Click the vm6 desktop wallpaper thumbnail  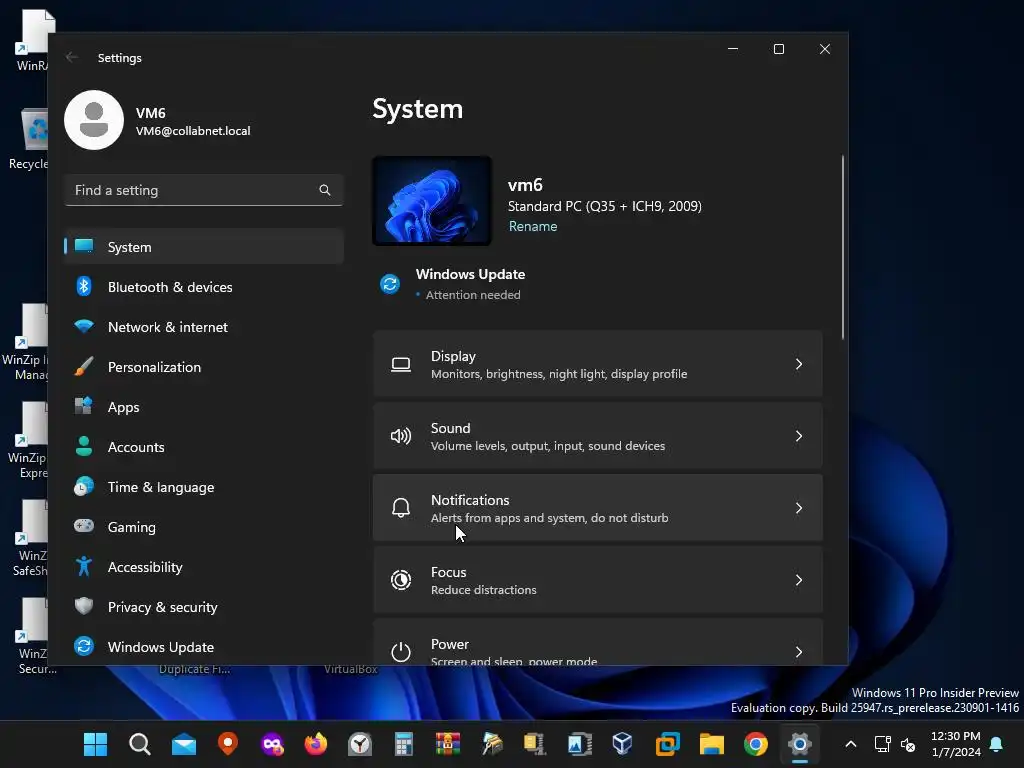point(432,200)
